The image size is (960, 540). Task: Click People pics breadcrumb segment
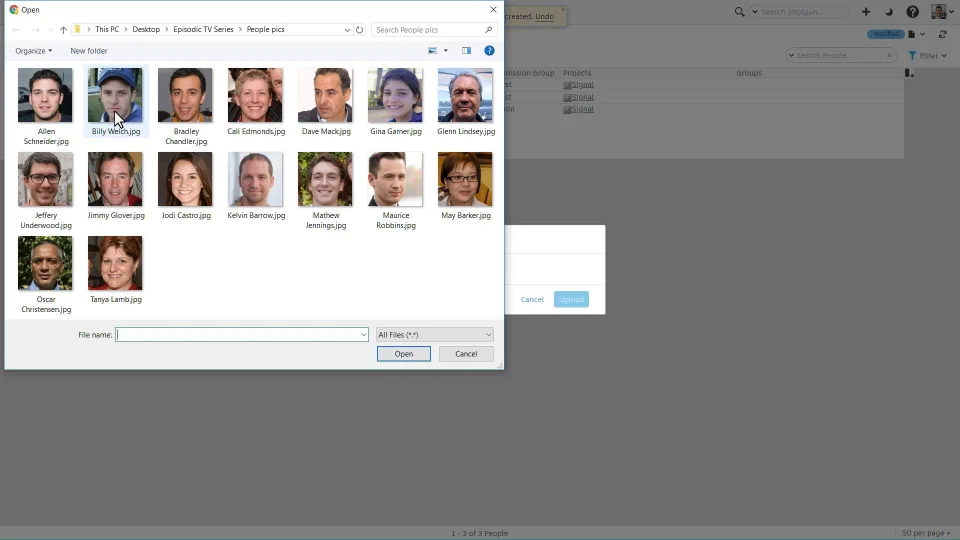[266, 29]
